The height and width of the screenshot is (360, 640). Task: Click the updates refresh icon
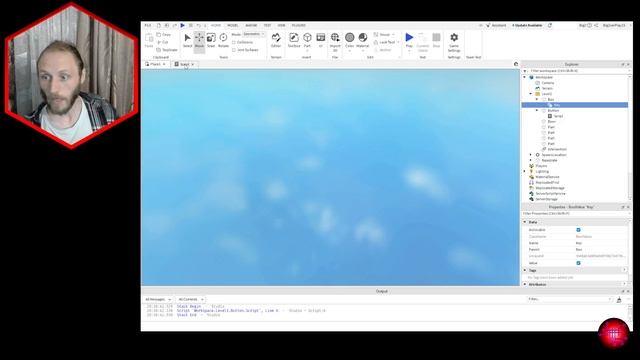click(x=550, y=25)
